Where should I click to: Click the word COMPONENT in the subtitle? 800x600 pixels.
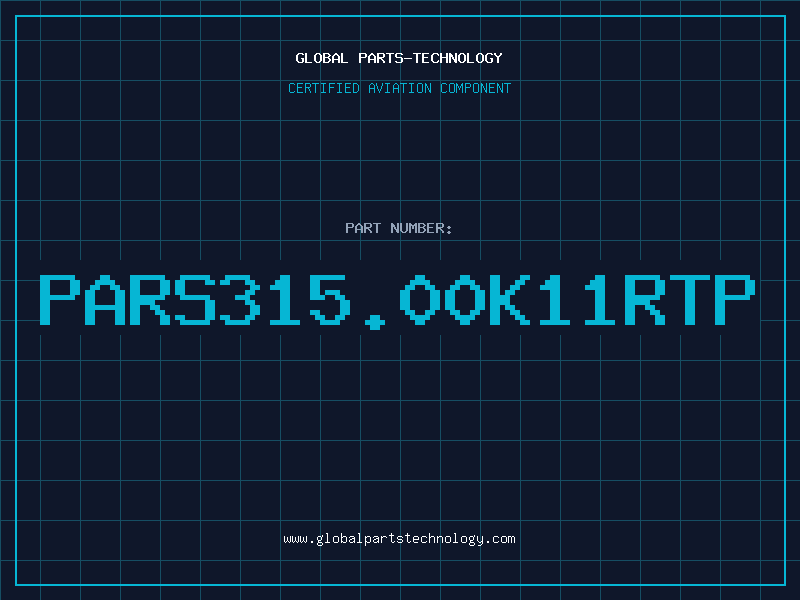tap(476, 88)
